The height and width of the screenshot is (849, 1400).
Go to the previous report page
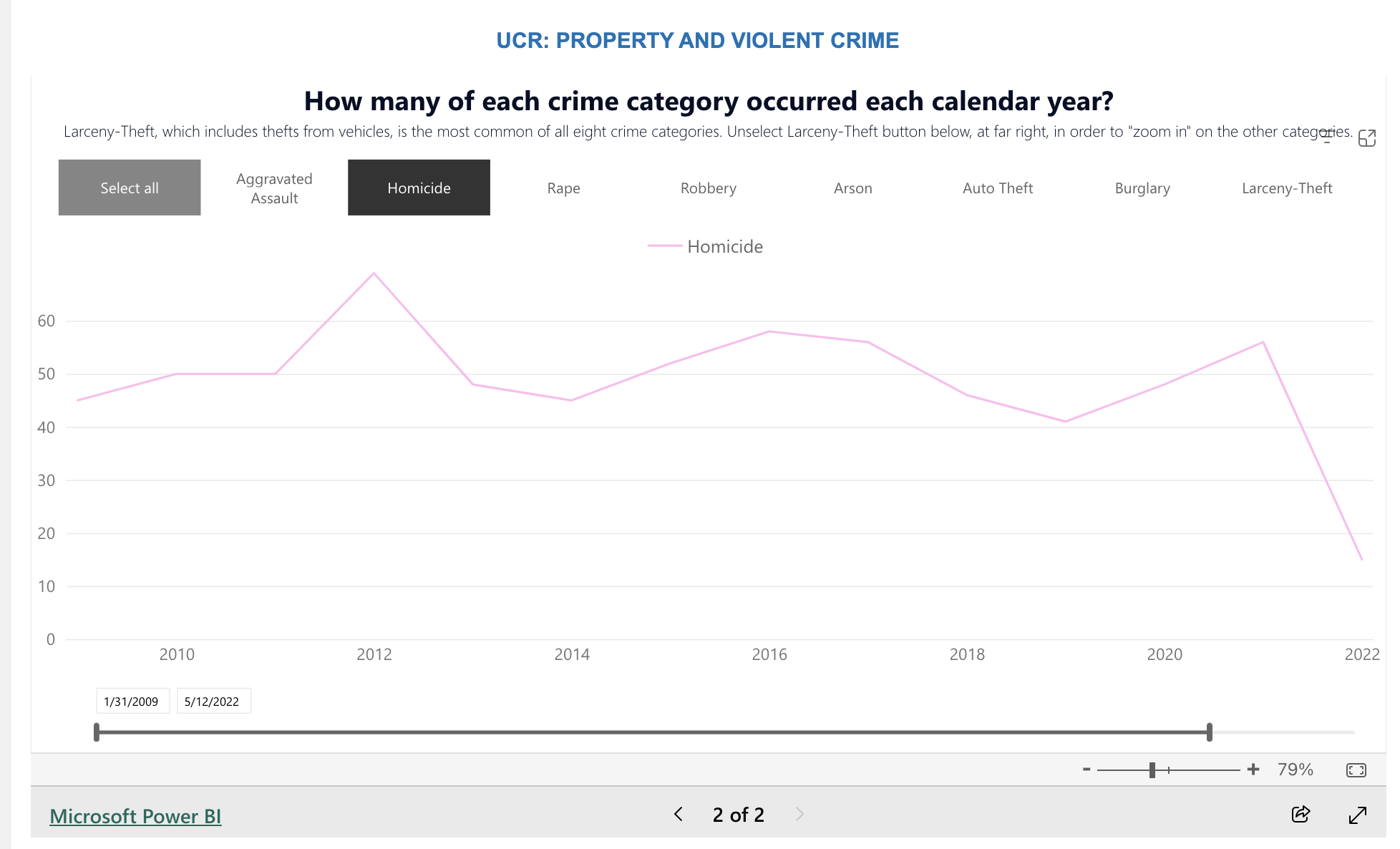679,814
